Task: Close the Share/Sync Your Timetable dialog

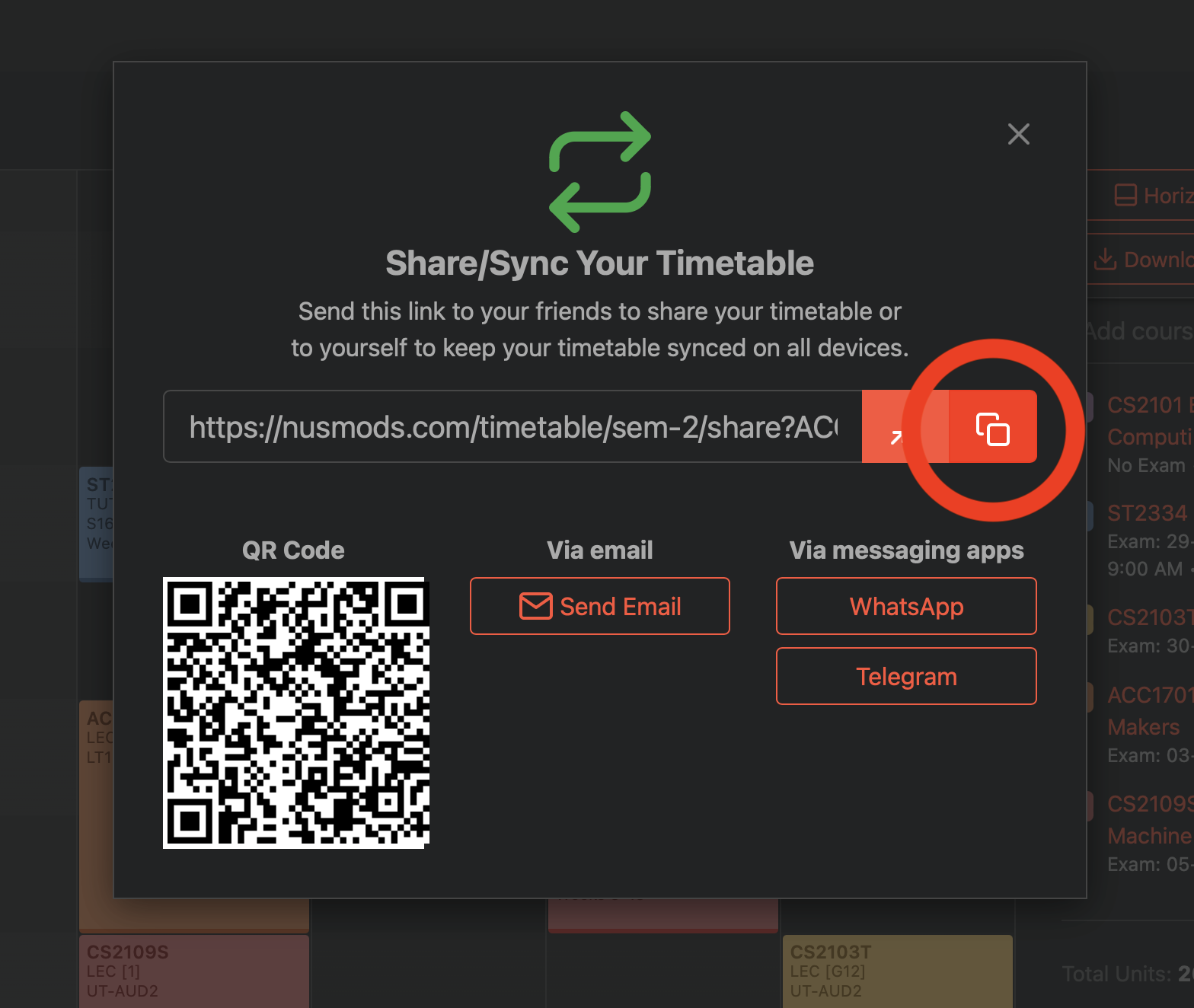Action: click(x=1018, y=134)
